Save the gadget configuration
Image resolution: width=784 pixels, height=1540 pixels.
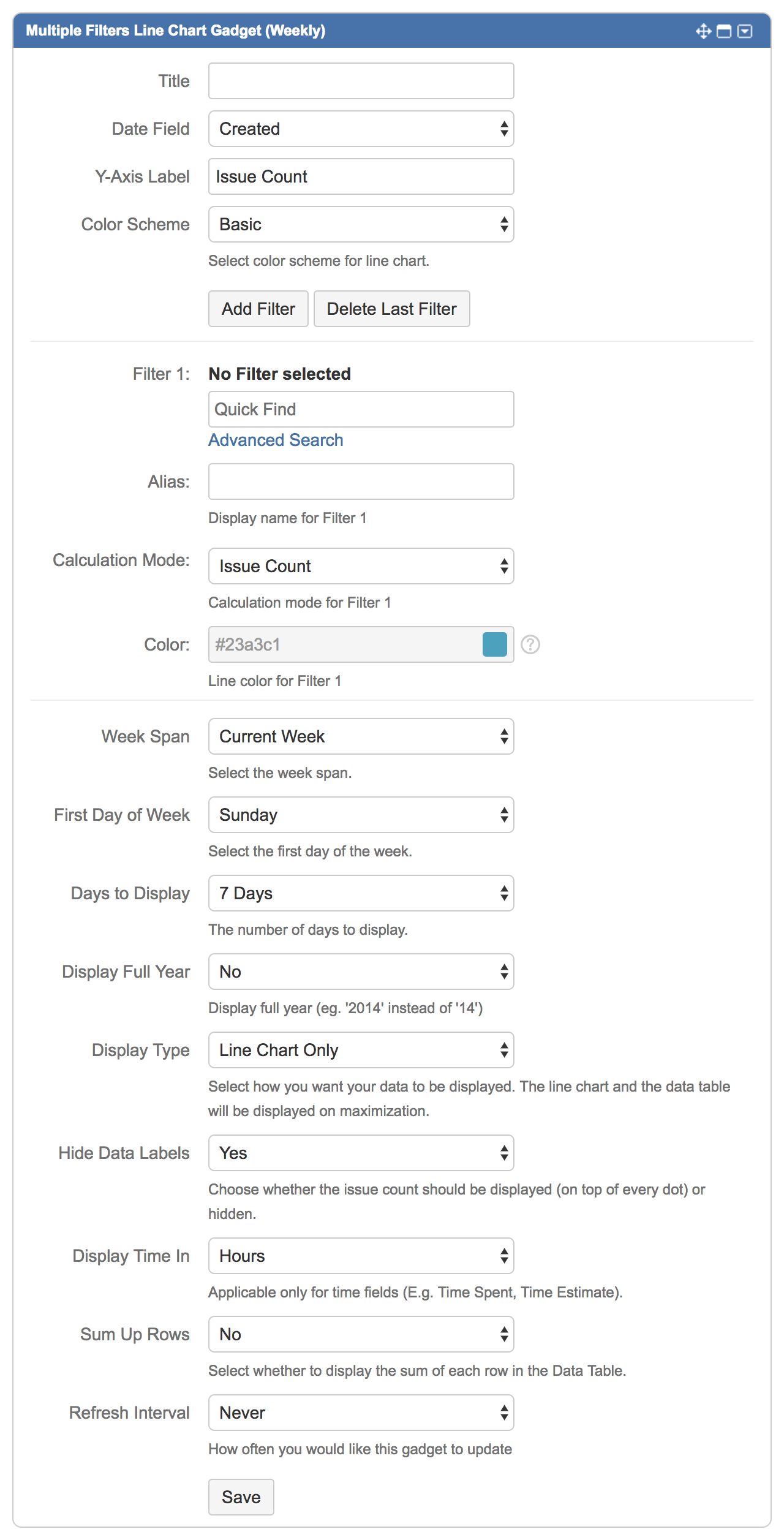coord(241,1497)
